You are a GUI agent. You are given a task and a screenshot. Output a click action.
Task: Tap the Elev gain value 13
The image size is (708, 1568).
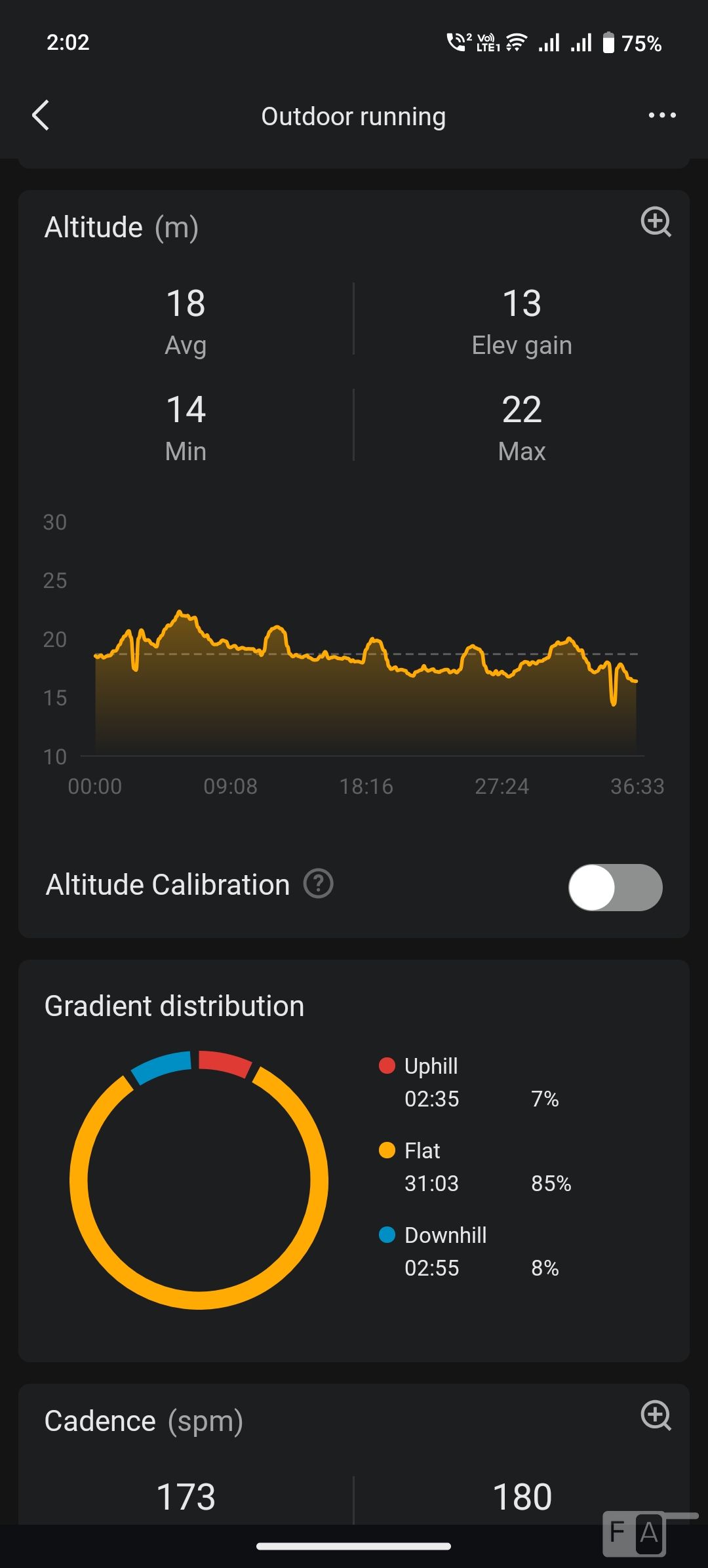pyautogui.click(x=522, y=304)
